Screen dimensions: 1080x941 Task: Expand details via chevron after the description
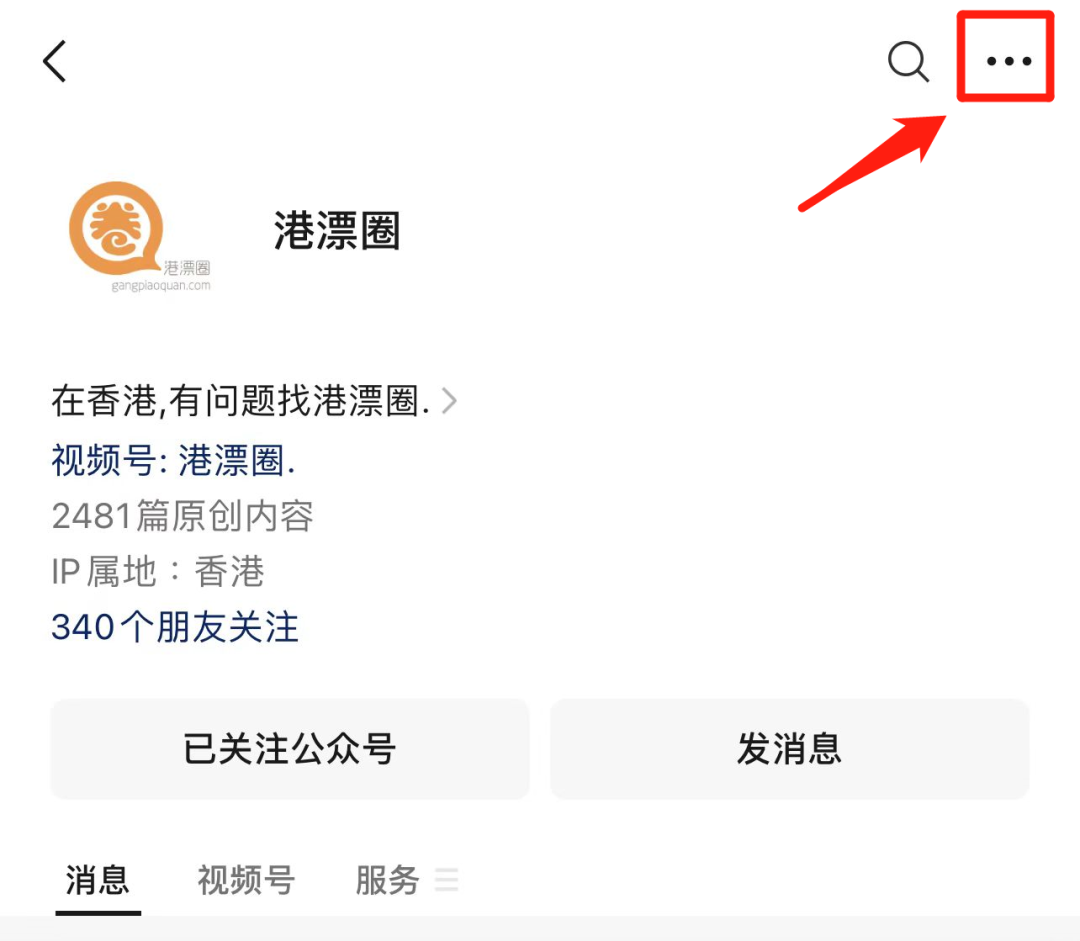449,401
